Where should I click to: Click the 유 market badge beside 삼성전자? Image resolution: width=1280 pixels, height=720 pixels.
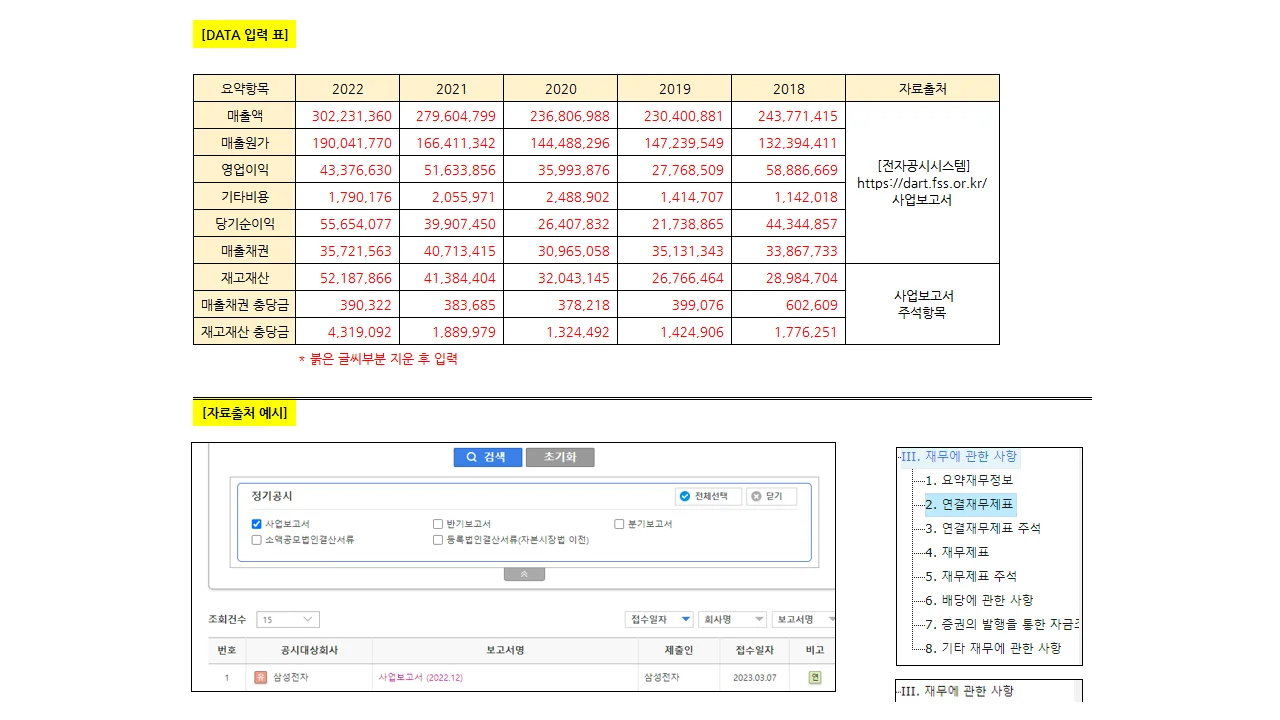(260, 677)
